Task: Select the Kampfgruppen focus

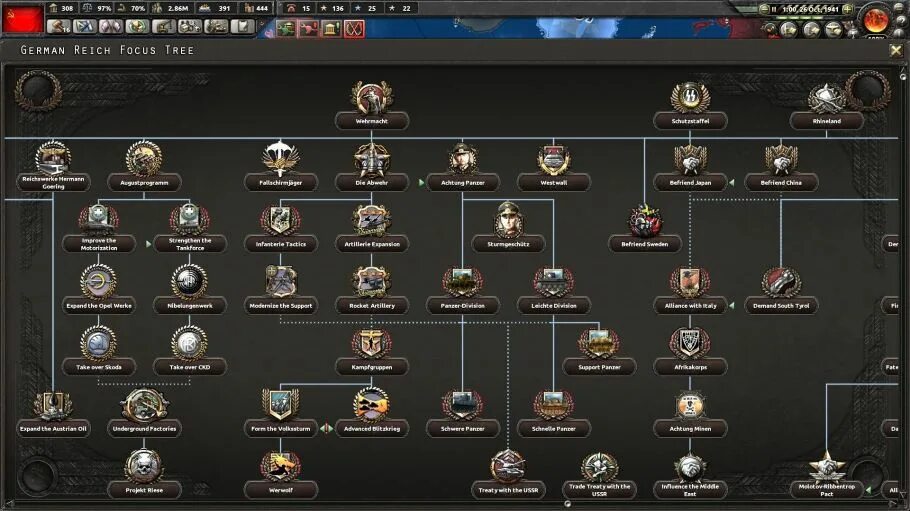Action: [x=372, y=352]
